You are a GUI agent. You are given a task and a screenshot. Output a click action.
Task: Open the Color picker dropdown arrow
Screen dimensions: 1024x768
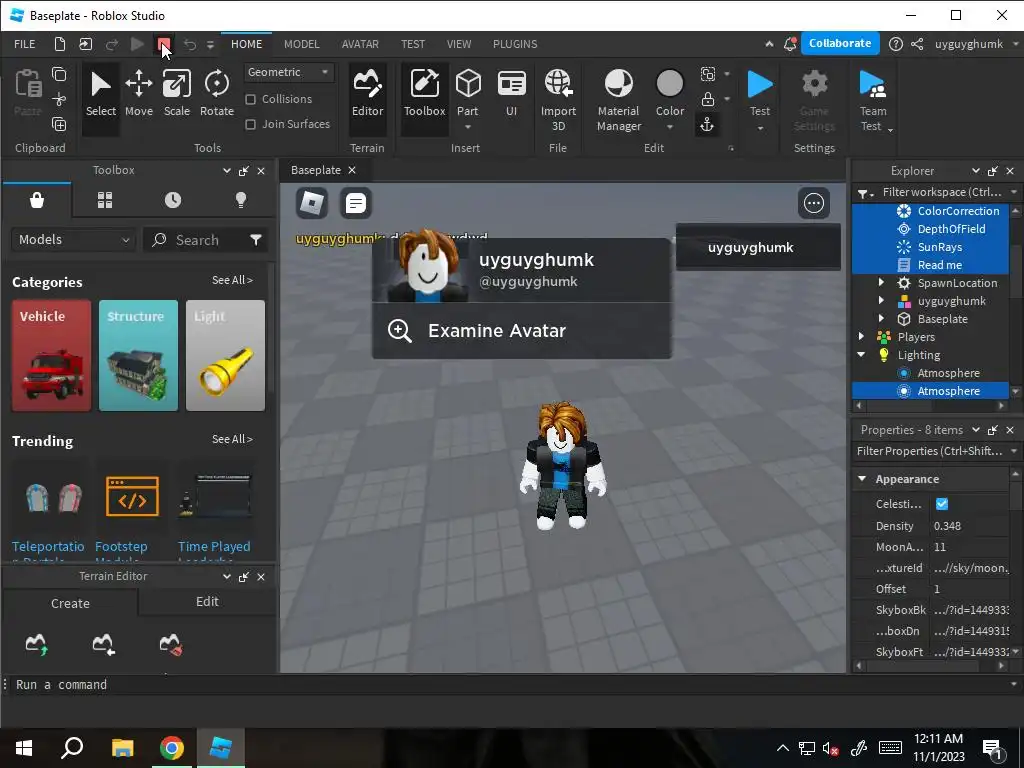pyautogui.click(x=669, y=127)
